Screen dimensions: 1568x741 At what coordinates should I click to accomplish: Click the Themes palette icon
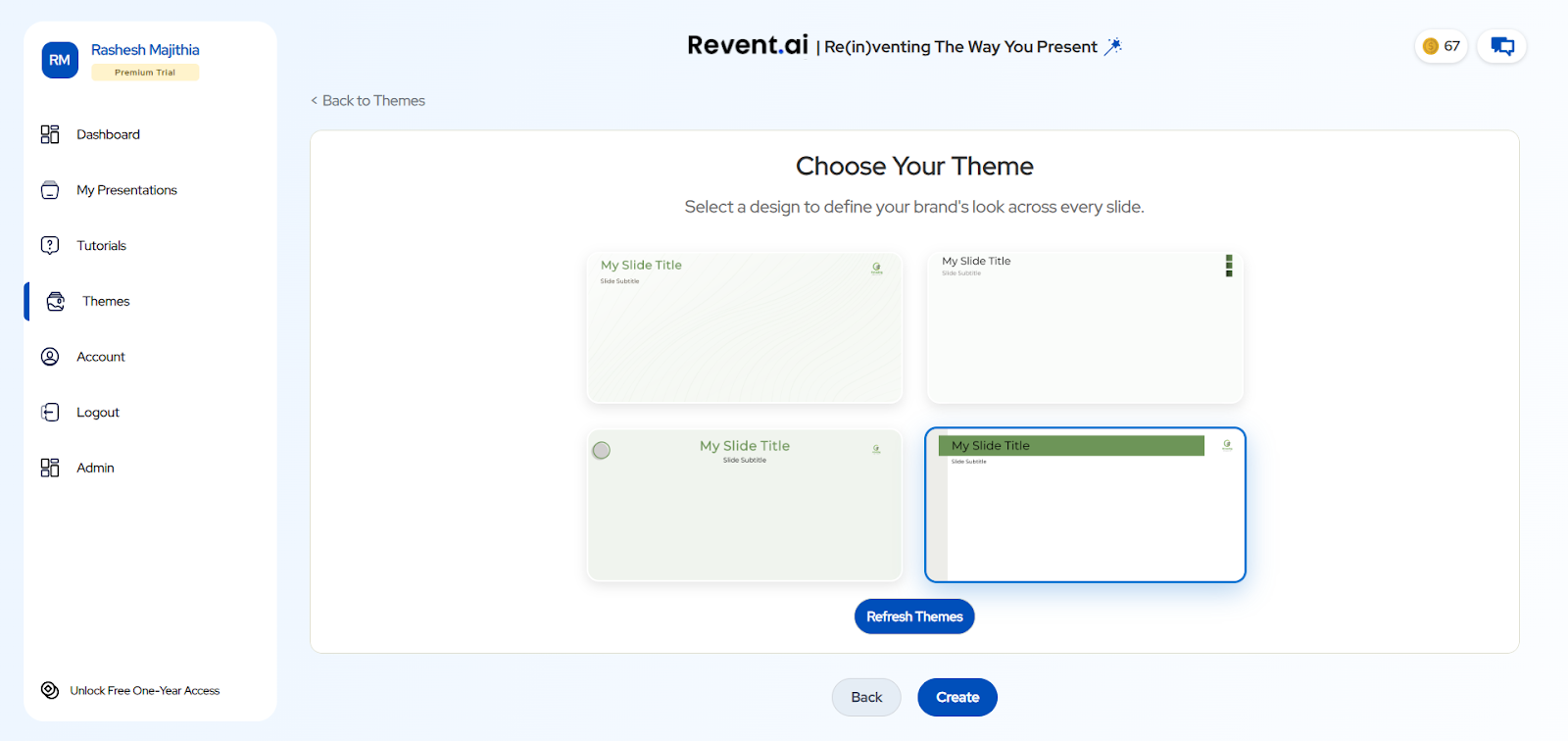[x=56, y=301]
